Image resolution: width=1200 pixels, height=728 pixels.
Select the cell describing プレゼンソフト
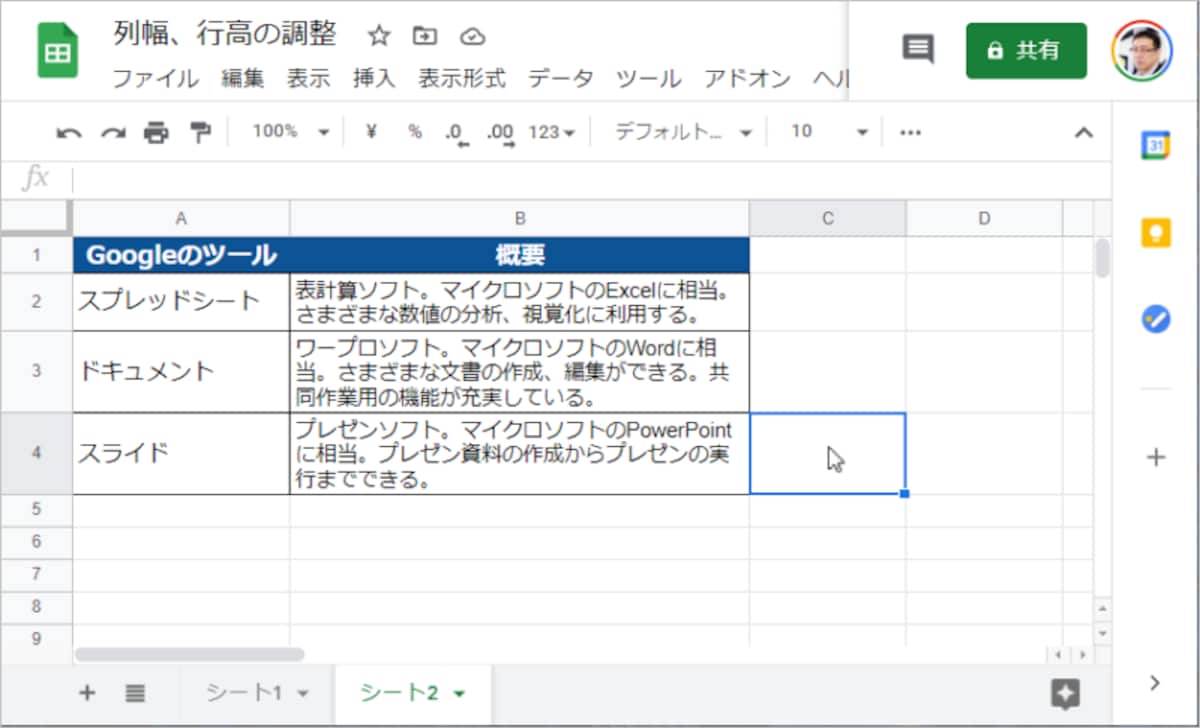[520, 453]
